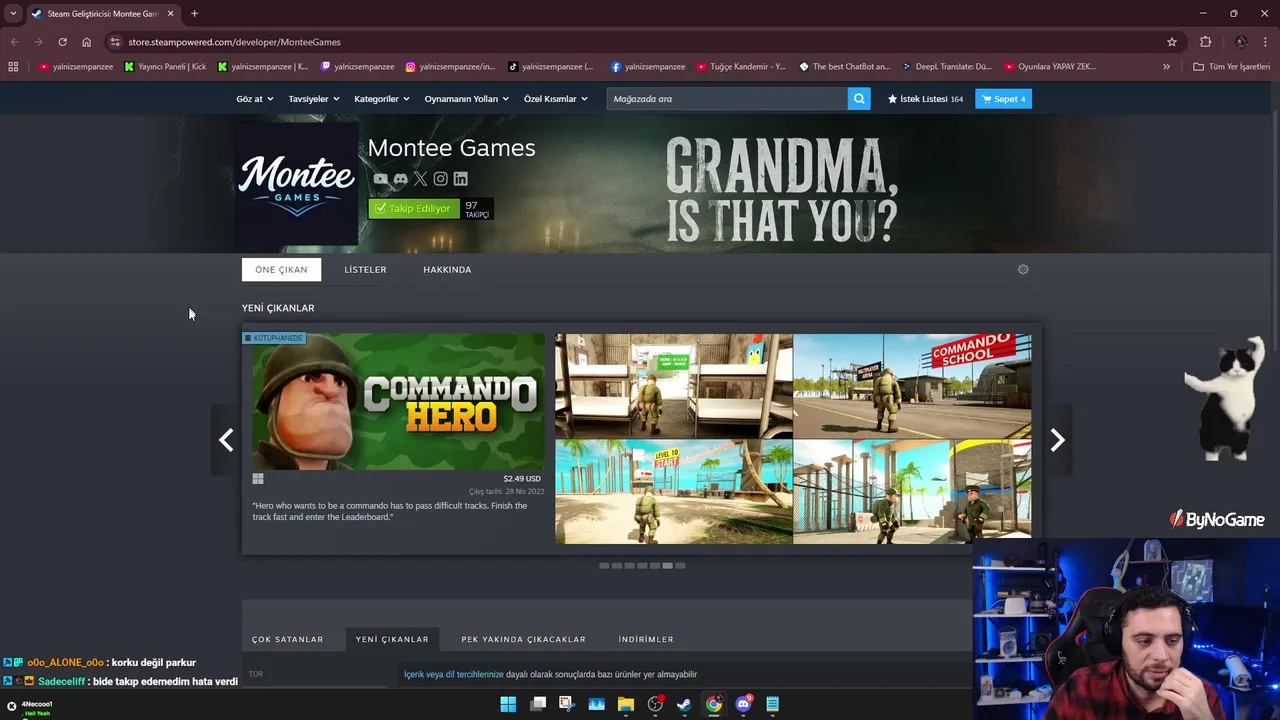Viewport: 1280px width, 720px height.
Task: Open Notepad from the taskbar
Action: click(772, 704)
